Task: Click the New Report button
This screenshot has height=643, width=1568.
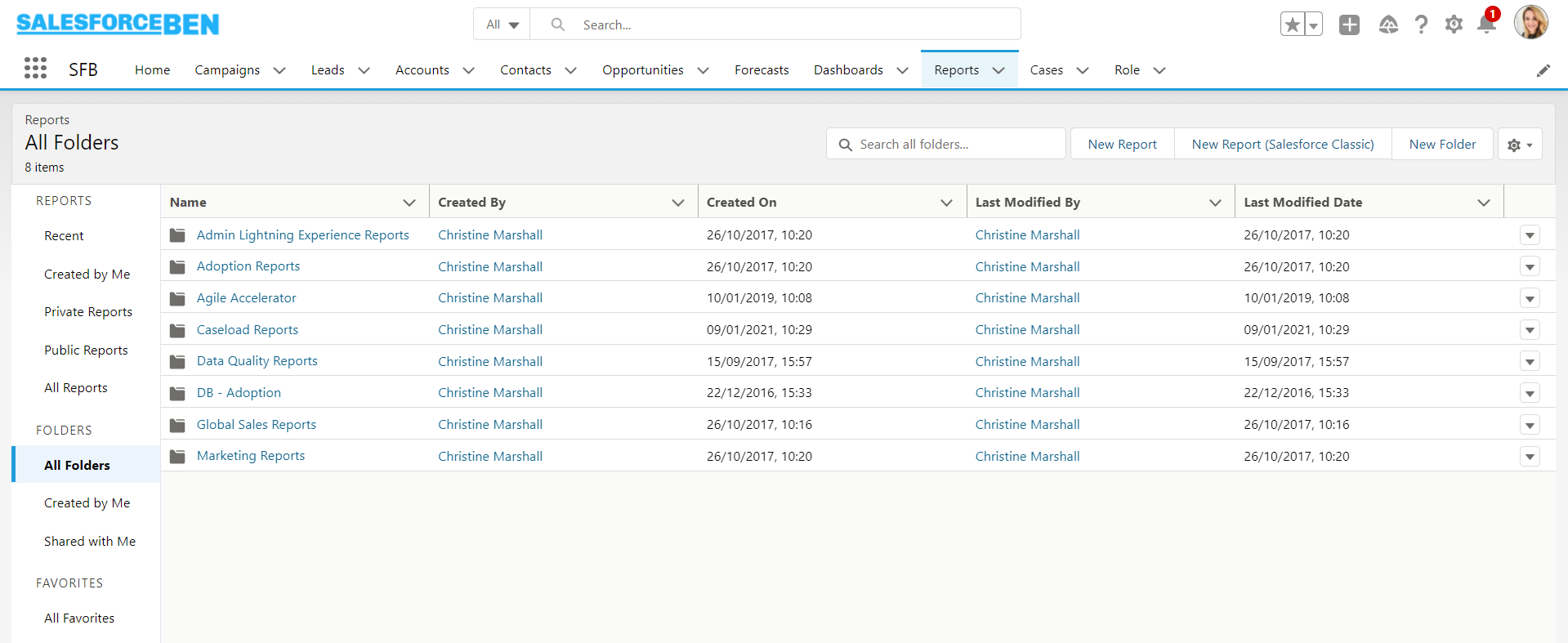Action: [1122, 145]
